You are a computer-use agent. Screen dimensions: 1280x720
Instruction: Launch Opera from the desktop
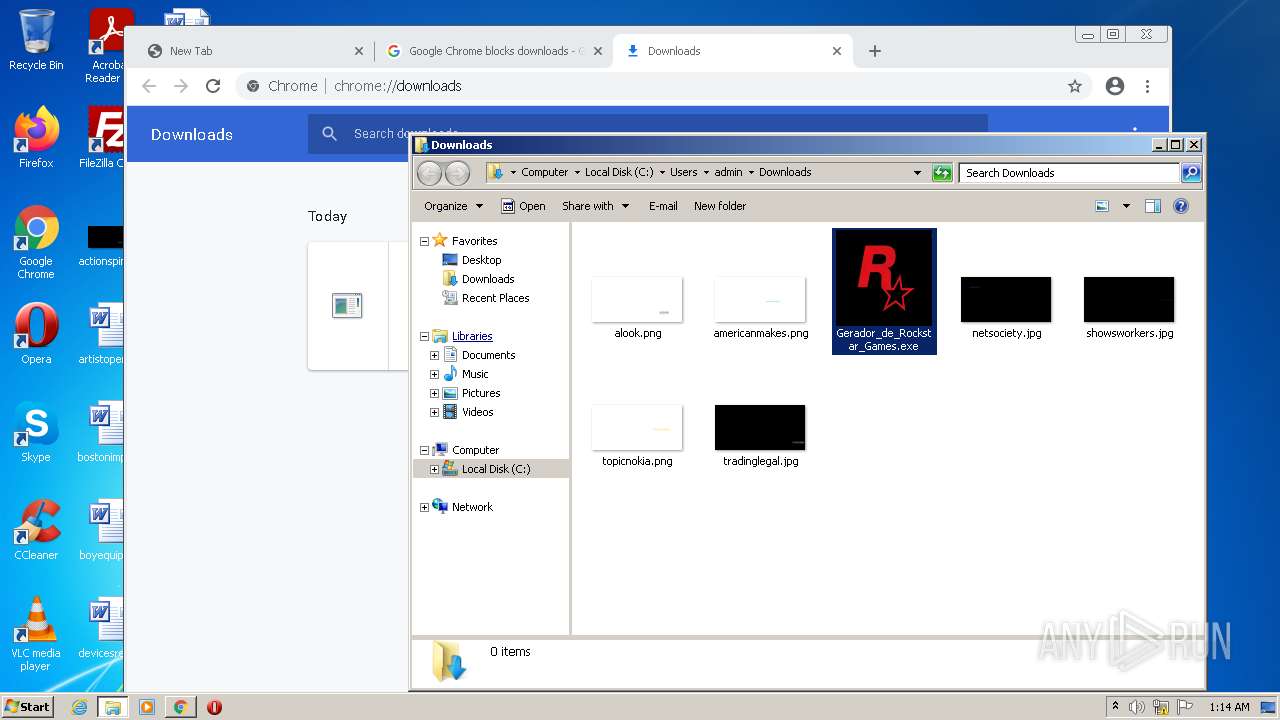(36, 333)
